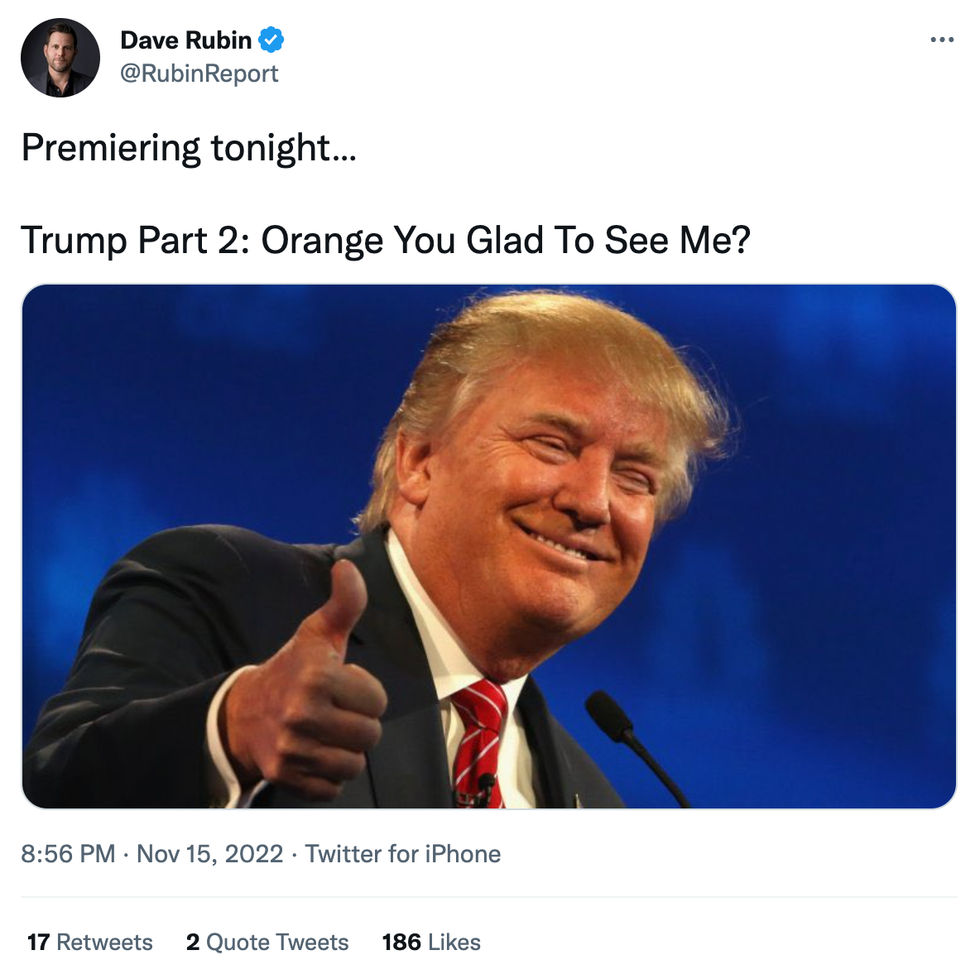Click the "Premiering tonight..." tweet text
This screenshot has width=980, height=978.
(x=188, y=148)
